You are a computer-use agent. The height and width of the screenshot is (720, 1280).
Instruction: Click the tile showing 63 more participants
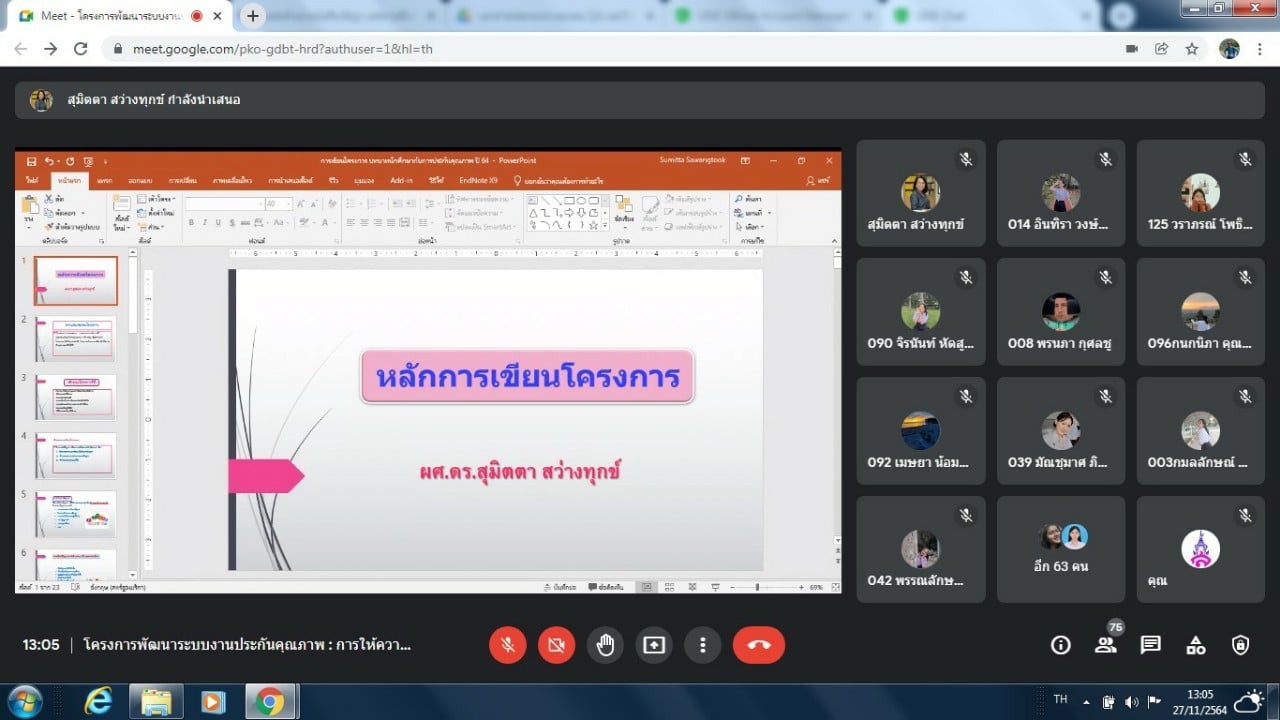pyautogui.click(x=1061, y=549)
